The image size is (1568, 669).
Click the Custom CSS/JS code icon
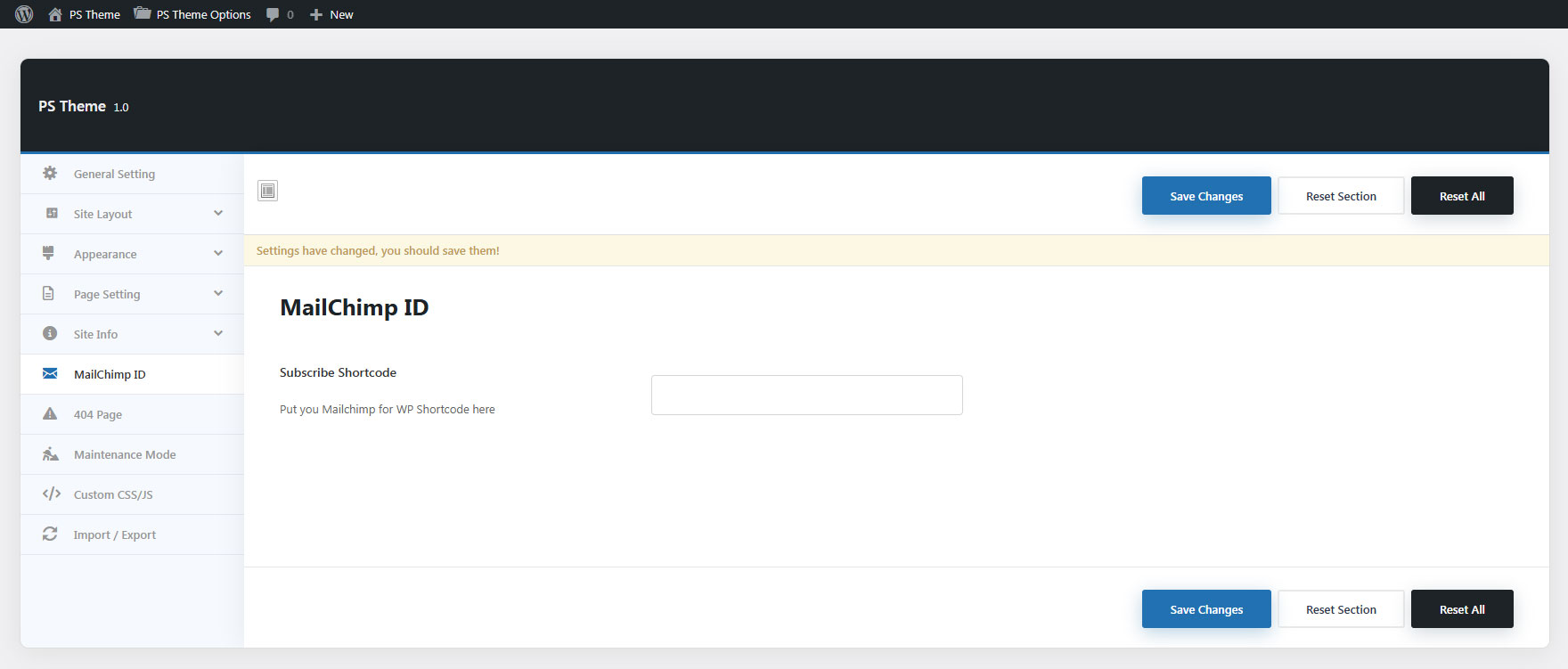coord(51,494)
